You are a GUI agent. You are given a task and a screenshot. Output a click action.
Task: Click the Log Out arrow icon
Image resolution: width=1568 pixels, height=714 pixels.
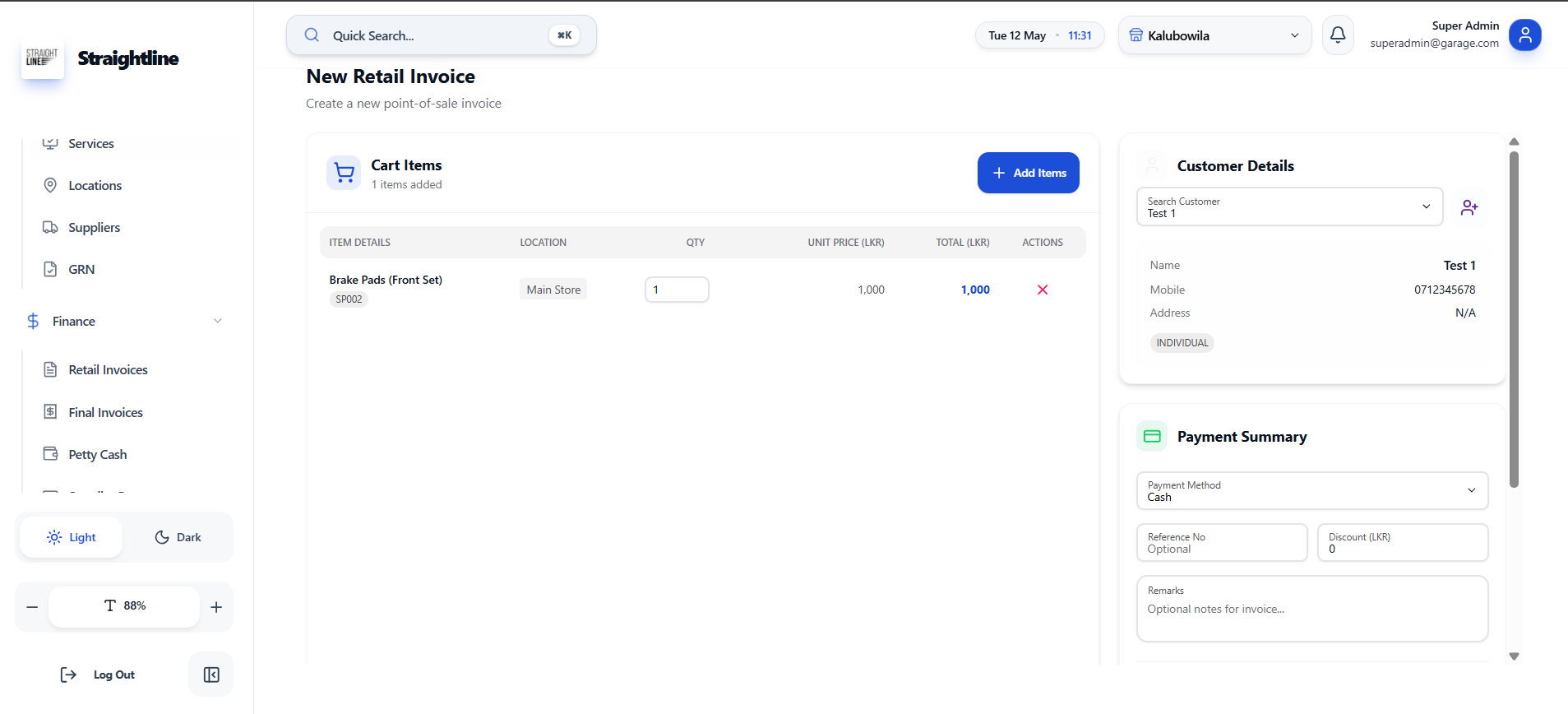click(x=68, y=675)
